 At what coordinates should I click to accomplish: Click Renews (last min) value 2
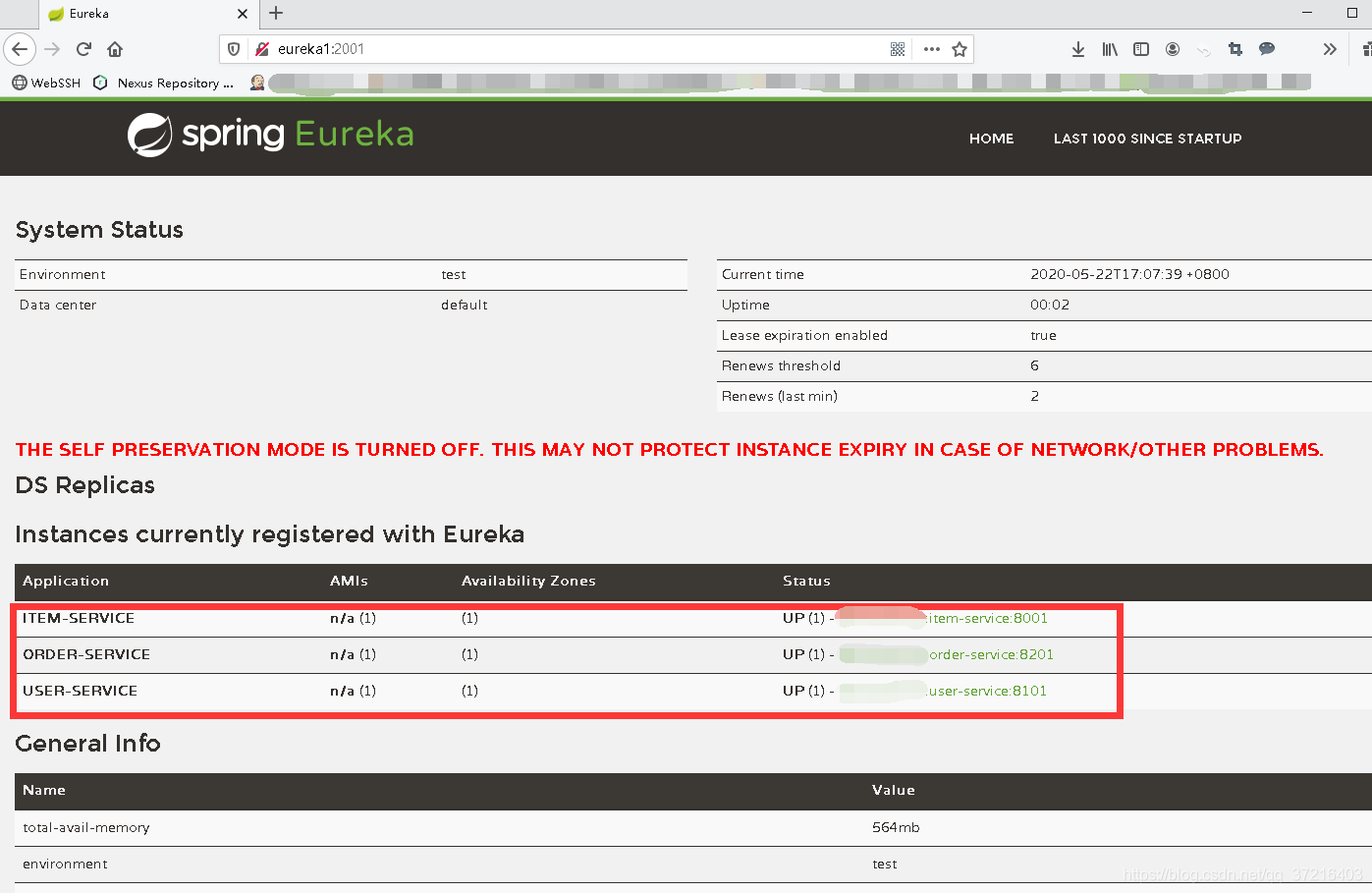point(1034,396)
